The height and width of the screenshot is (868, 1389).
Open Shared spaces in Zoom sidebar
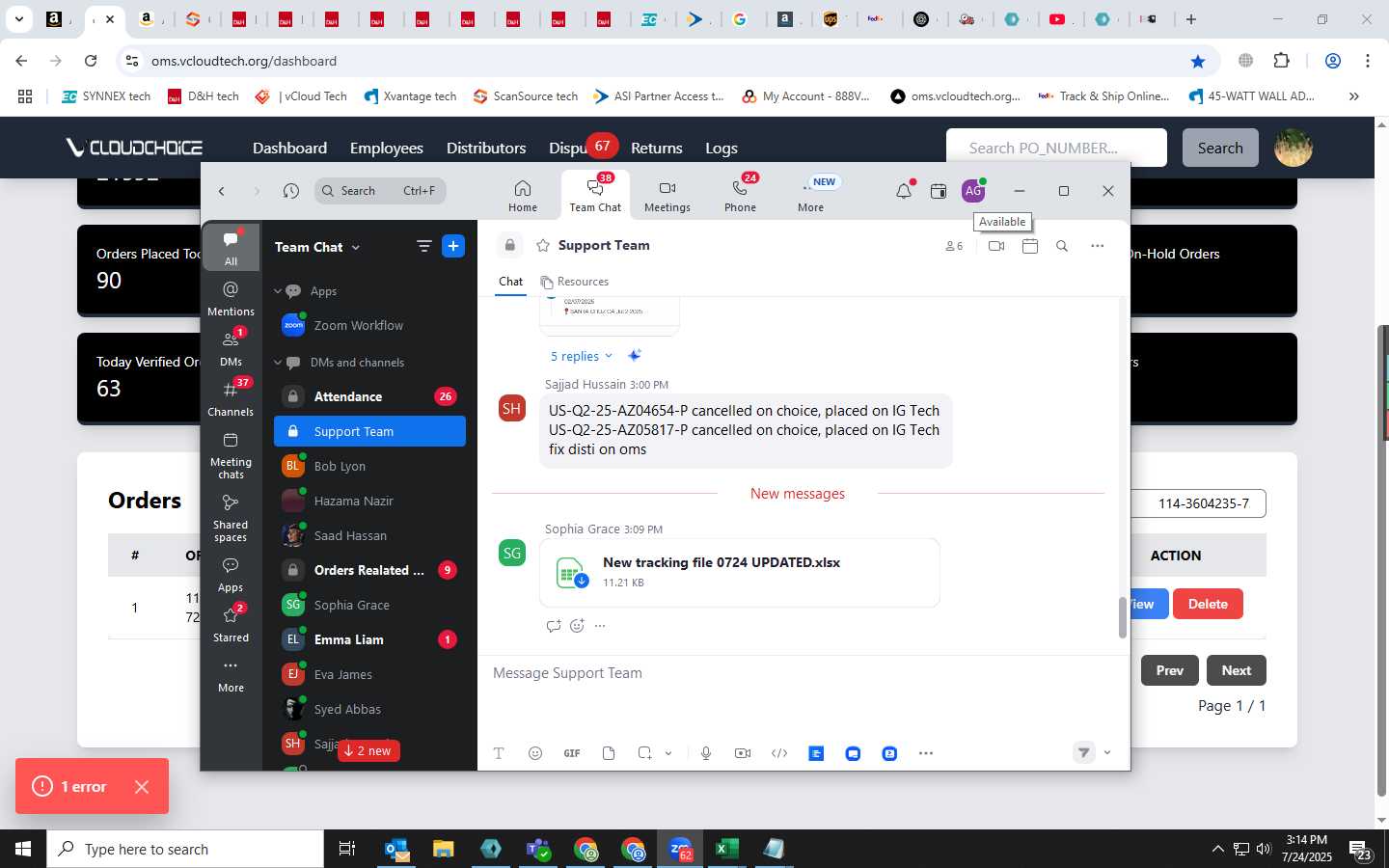click(231, 518)
